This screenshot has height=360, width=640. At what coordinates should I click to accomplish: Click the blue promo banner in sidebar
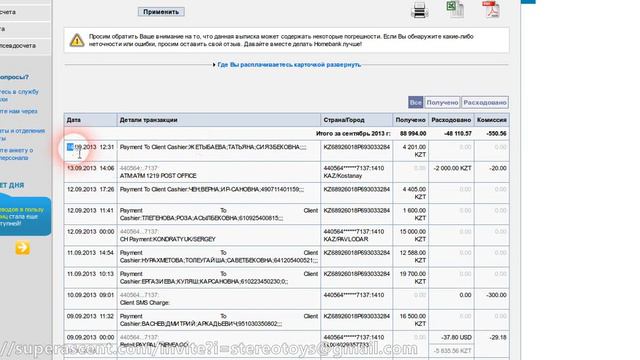pos(25,216)
